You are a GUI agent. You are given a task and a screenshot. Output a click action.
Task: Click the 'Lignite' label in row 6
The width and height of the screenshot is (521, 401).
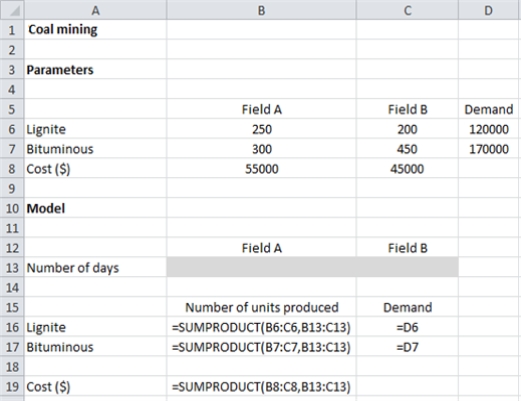46,129
